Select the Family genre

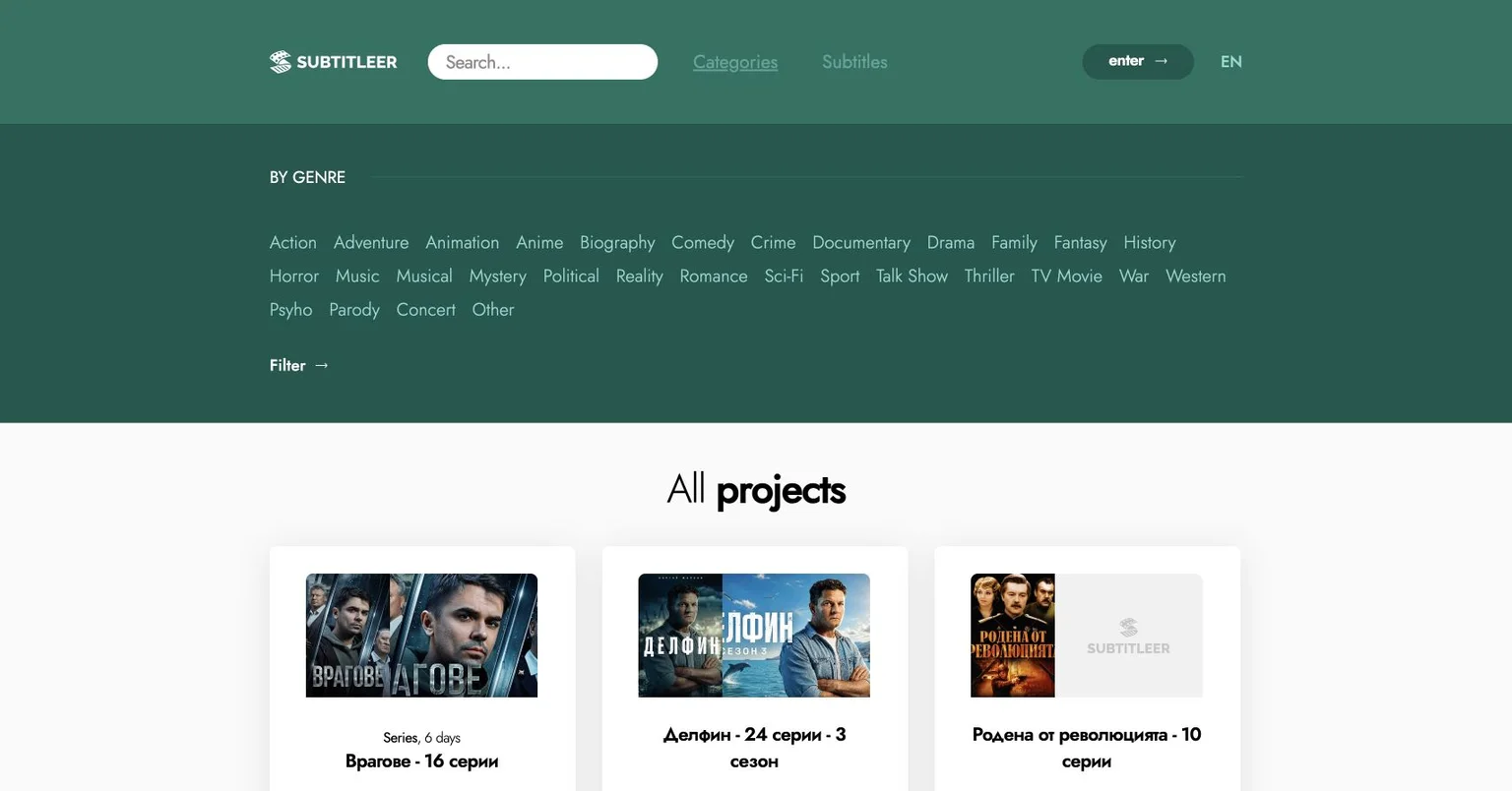[1014, 242]
